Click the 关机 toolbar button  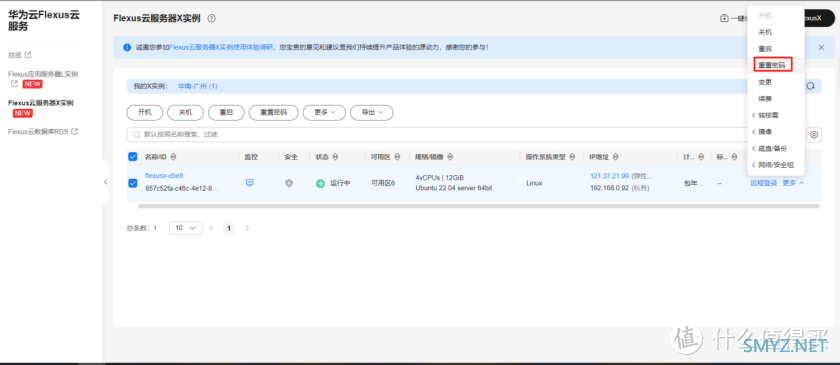coord(185,113)
